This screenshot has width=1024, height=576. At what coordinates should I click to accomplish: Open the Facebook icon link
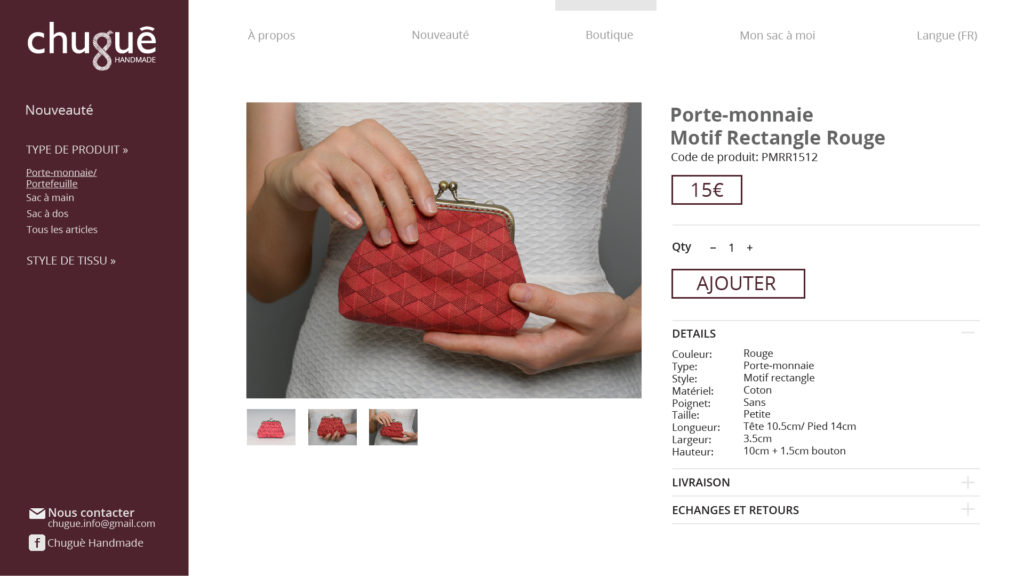37,543
